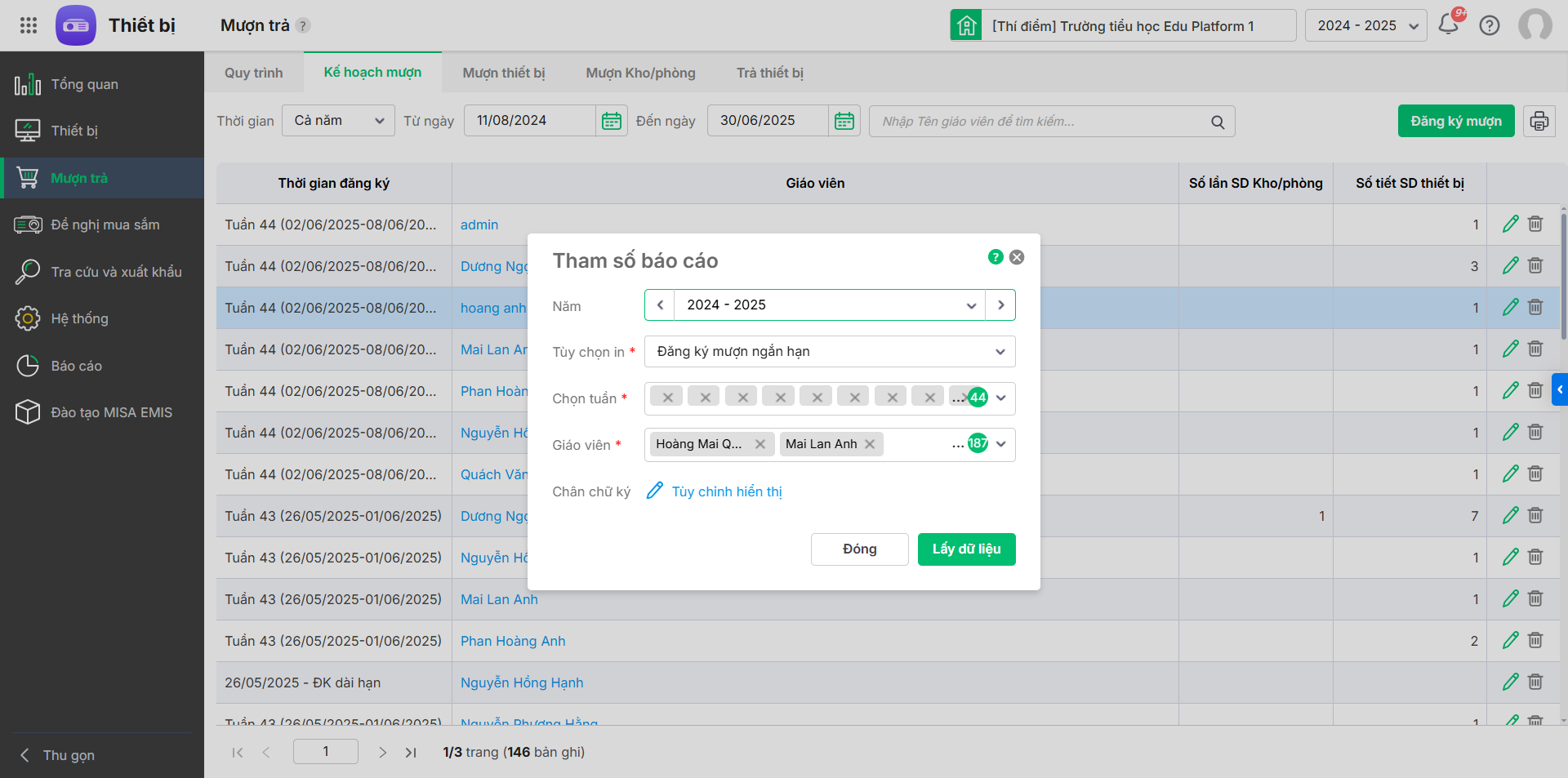Open help icon next to Mượn trả title
The image size is (1568, 778).
click(x=303, y=25)
